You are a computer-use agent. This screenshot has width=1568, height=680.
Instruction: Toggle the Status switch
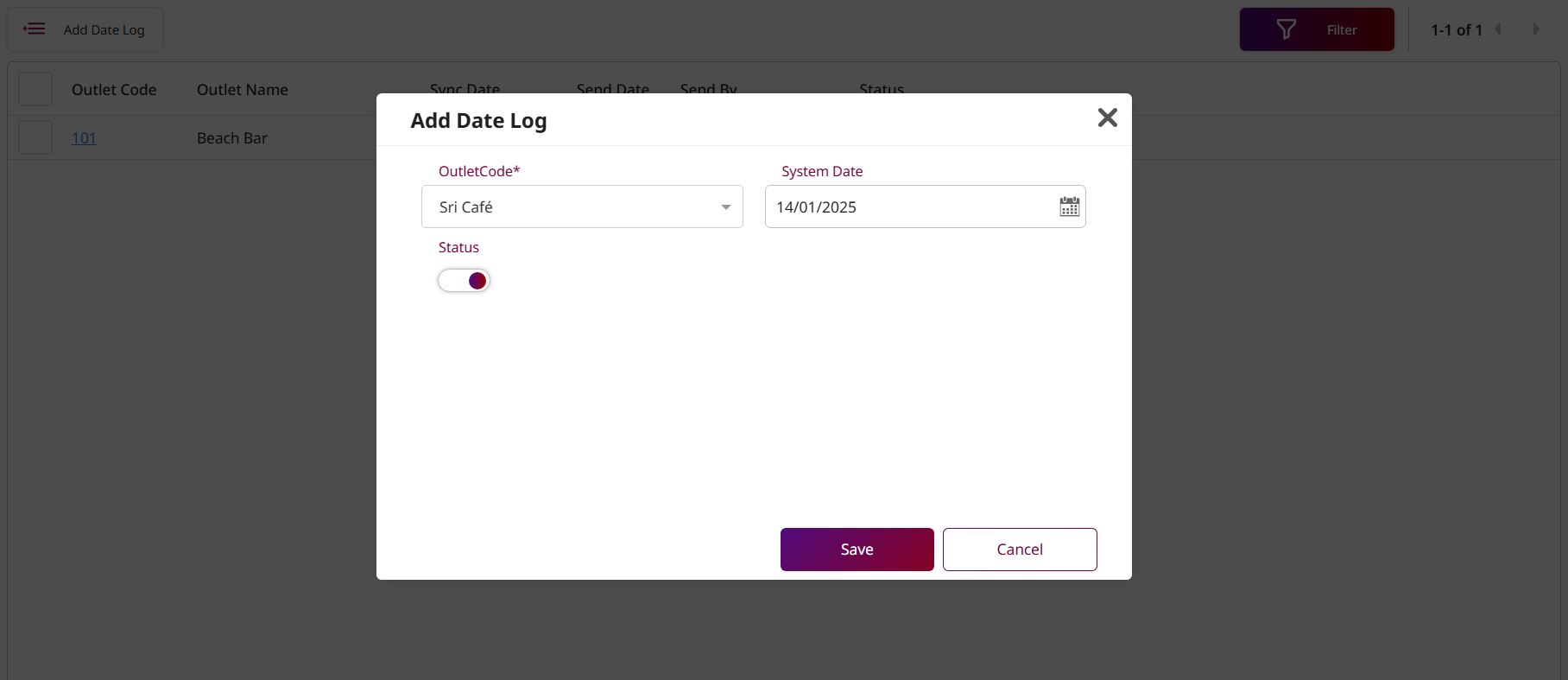pyautogui.click(x=464, y=281)
